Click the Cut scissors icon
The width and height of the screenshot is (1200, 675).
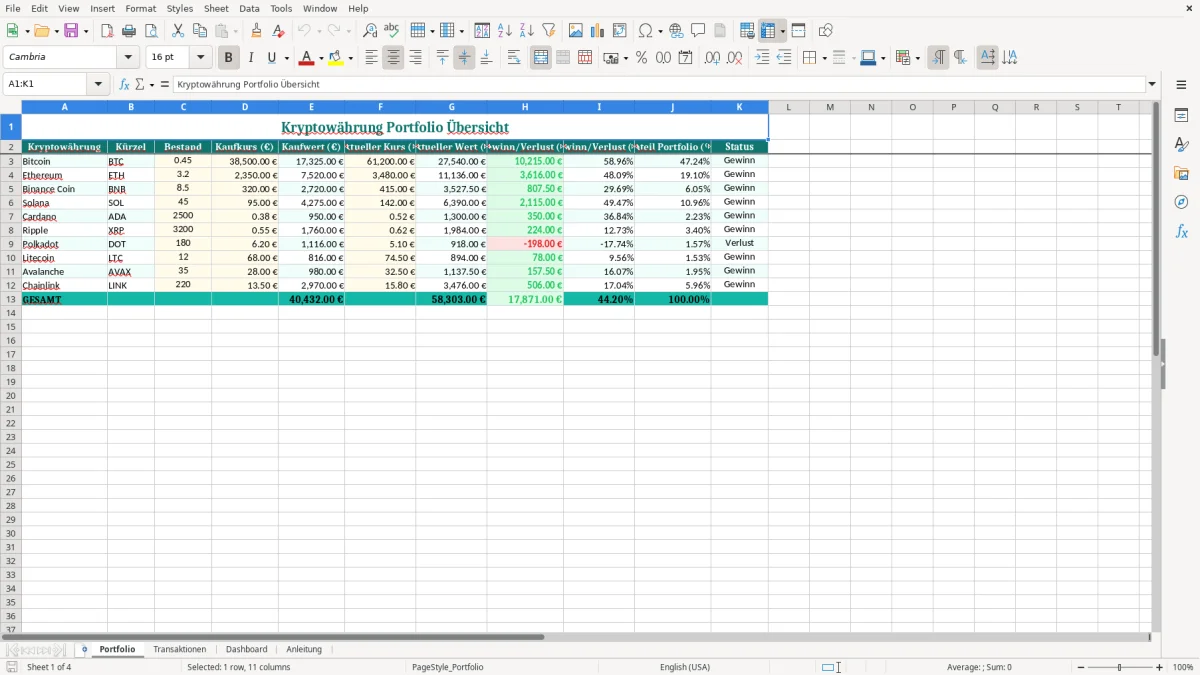[x=178, y=31]
